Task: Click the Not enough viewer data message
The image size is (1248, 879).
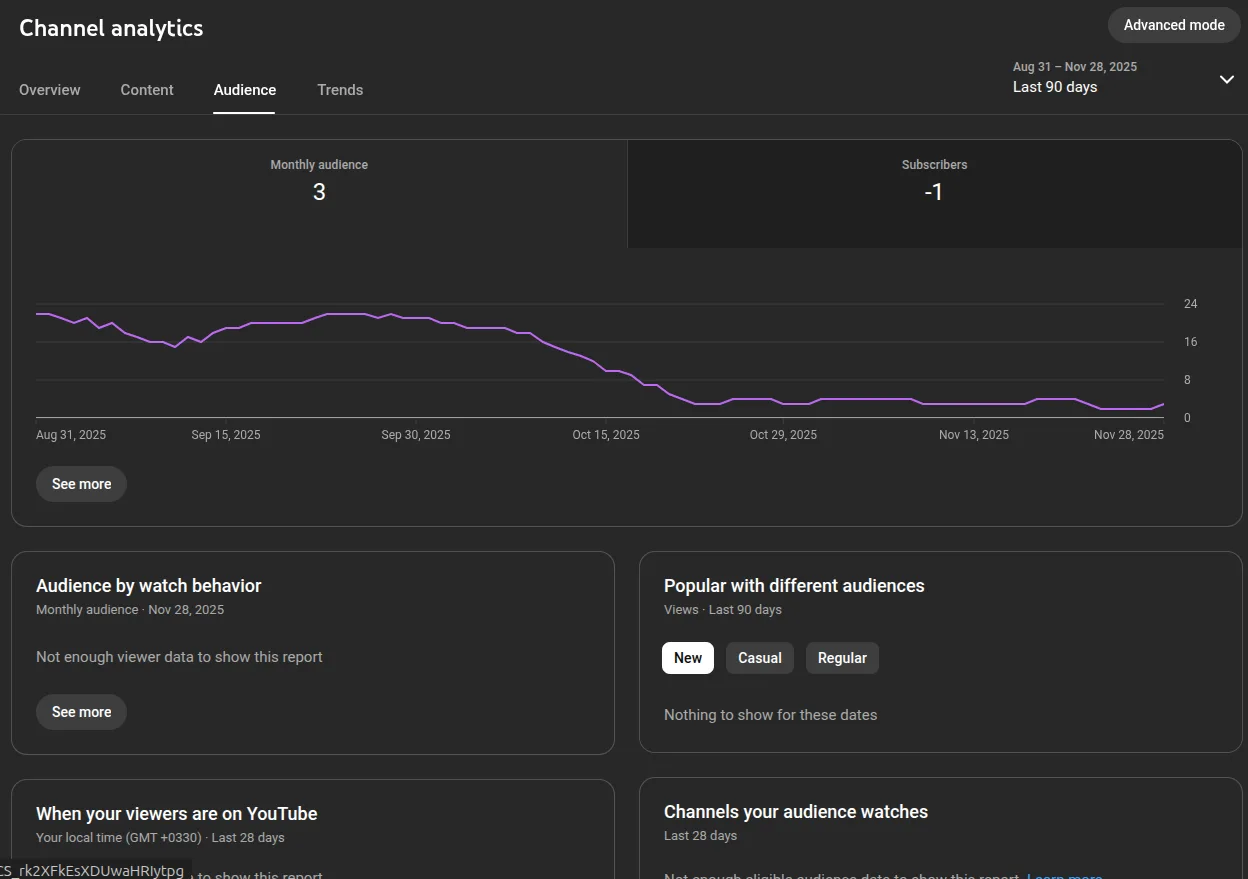Action: coord(179,657)
